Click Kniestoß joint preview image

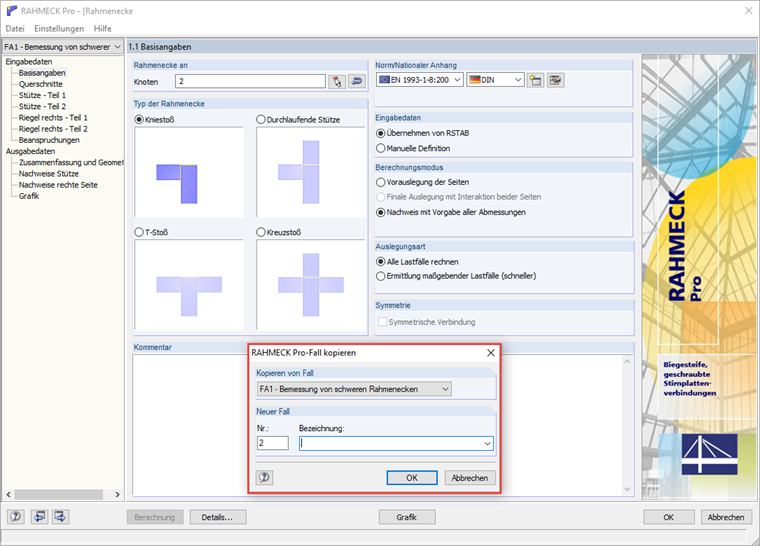click(x=189, y=172)
